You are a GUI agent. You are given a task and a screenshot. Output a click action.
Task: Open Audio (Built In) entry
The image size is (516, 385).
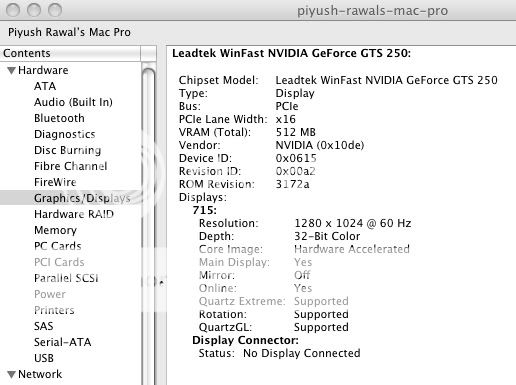pos(73,102)
